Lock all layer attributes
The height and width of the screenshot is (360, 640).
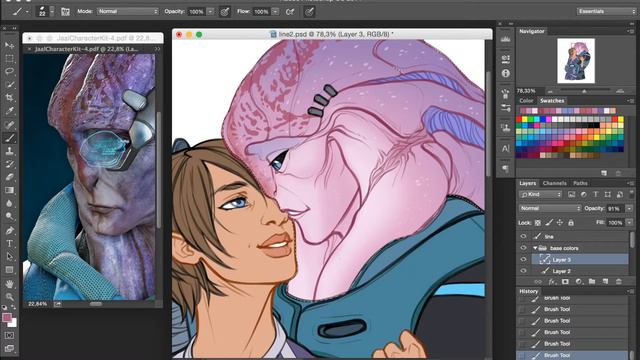tap(571, 223)
